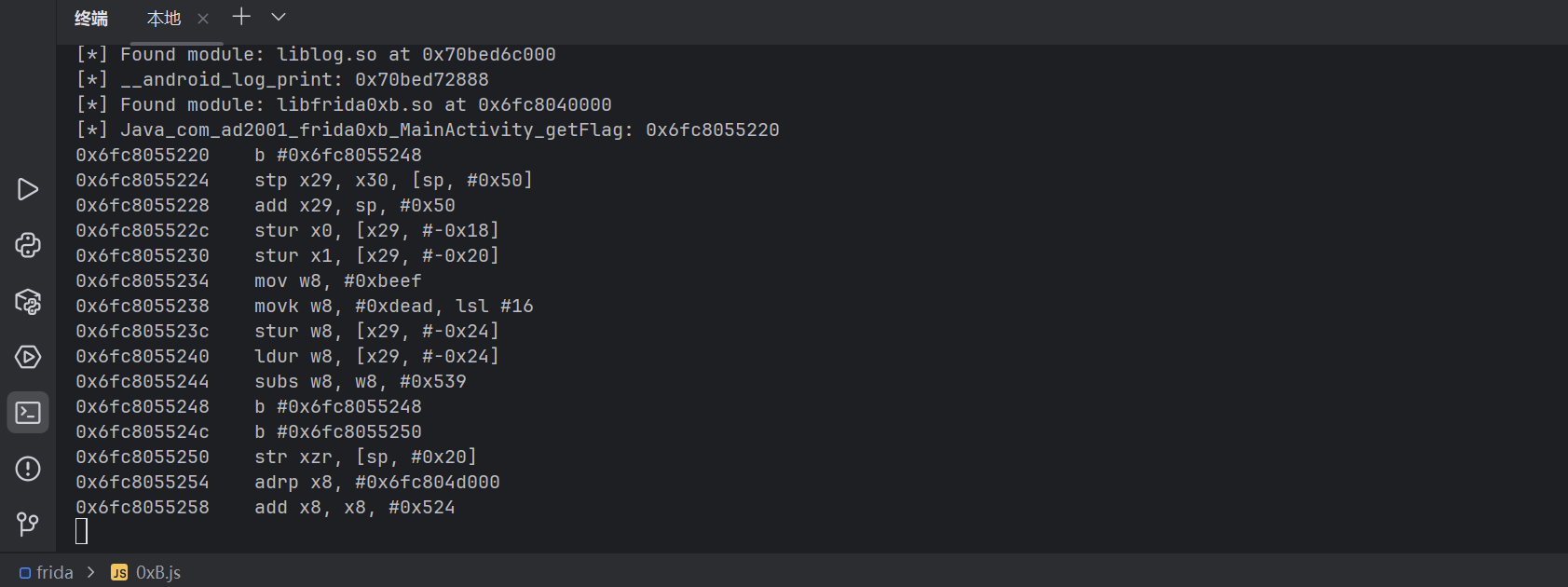Expand the terminal session options chevron
1568x587 pixels.
tap(279, 17)
